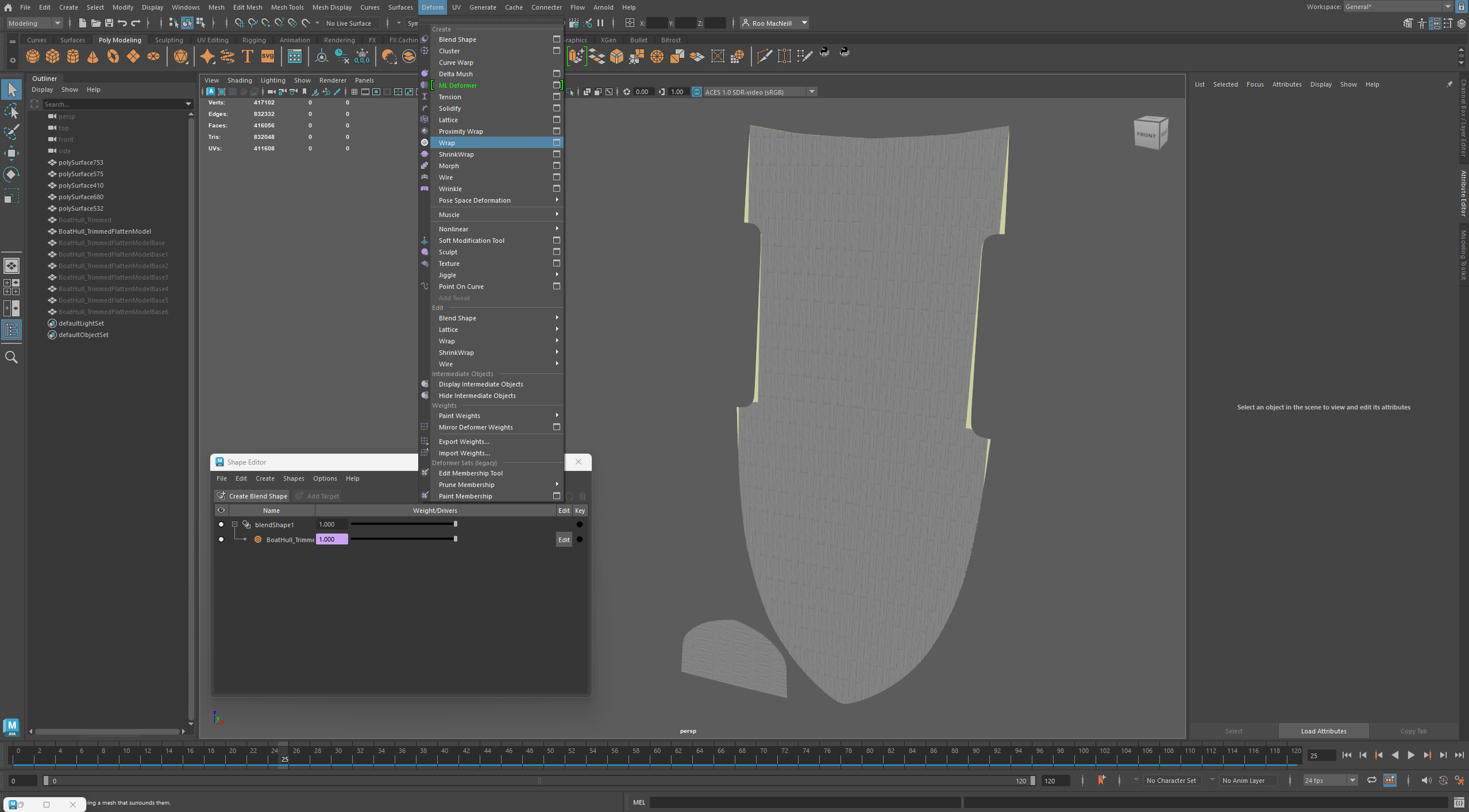The image size is (1469, 812).
Task: Click the blendShape1 weight slider
Action: [403, 524]
